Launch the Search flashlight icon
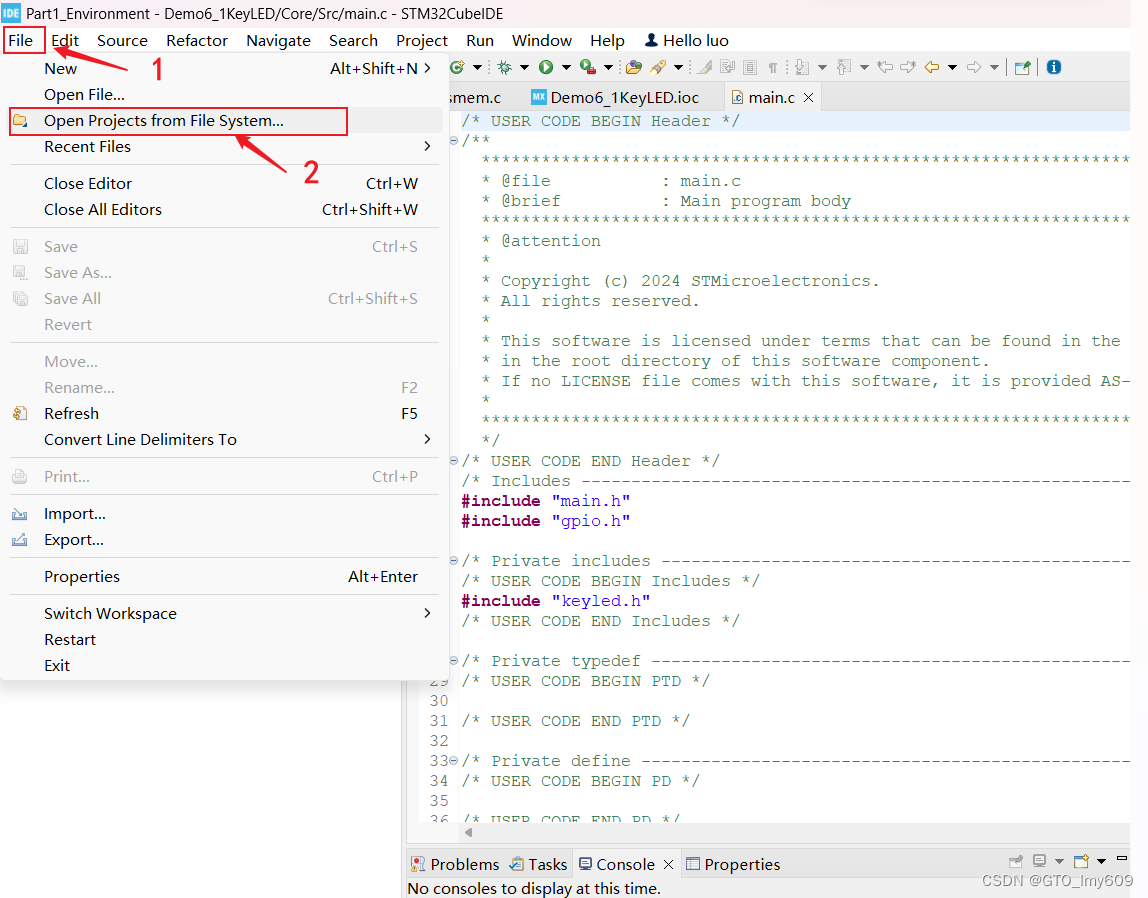The image size is (1148, 898). pyautogui.click(x=657, y=66)
